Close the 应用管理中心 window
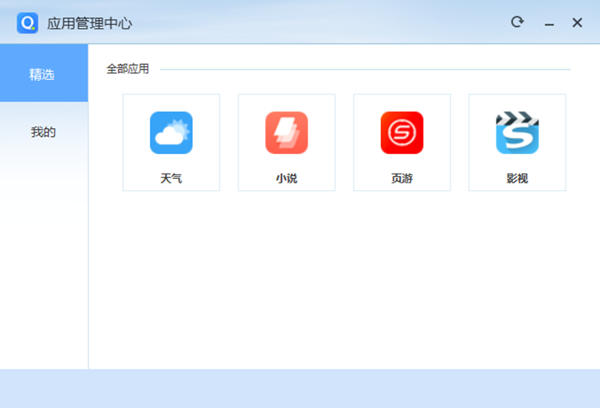Screen dimensions: 600x408 (x=577, y=22)
